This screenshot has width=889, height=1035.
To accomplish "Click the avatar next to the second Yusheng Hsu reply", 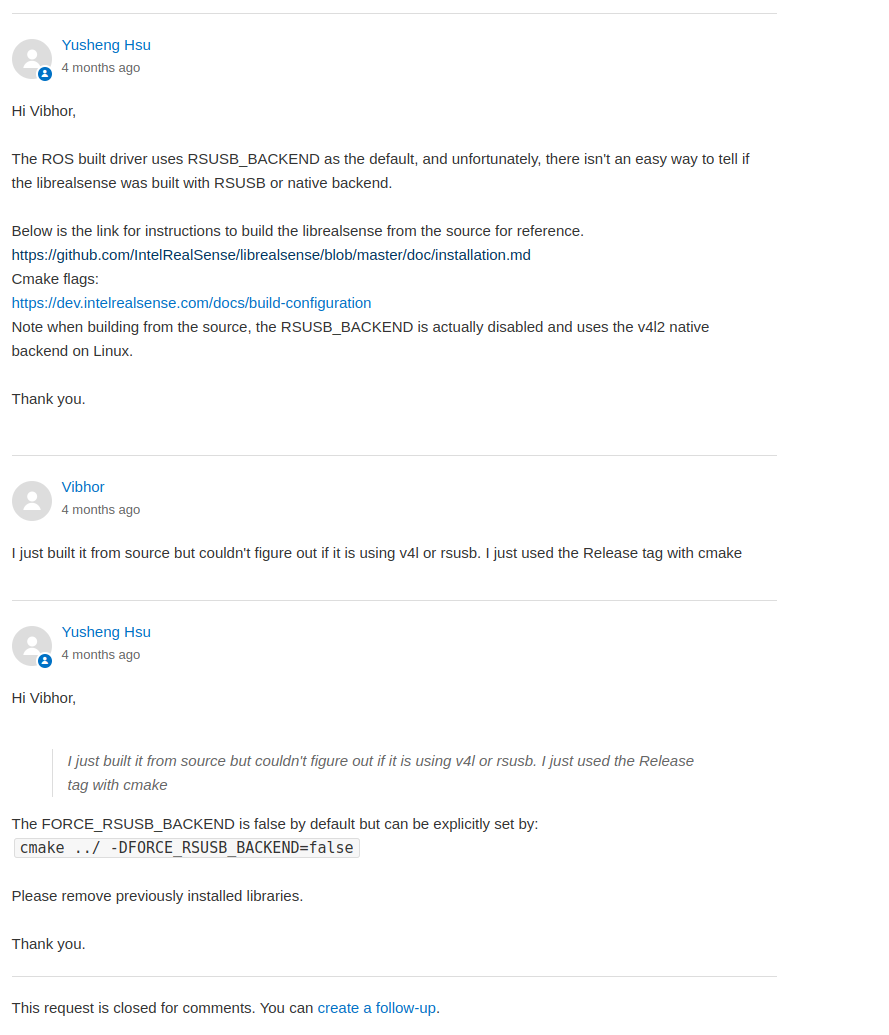I will coord(31,646).
